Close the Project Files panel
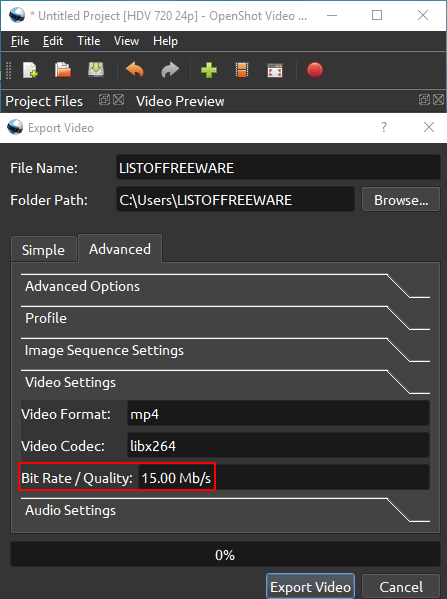The image size is (447, 599). coord(119,100)
